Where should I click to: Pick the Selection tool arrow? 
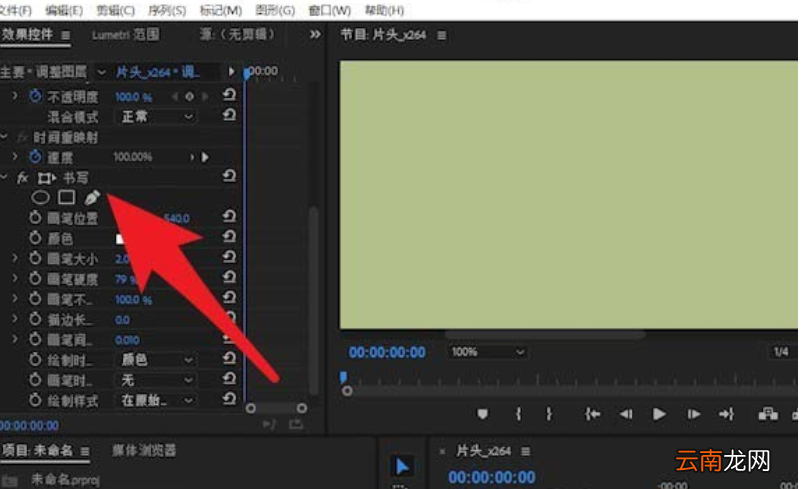[x=402, y=466]
